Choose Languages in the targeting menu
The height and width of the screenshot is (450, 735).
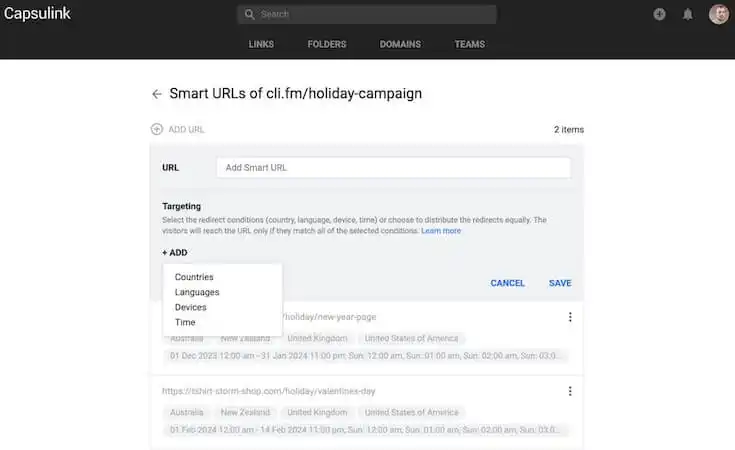point(197,292)
